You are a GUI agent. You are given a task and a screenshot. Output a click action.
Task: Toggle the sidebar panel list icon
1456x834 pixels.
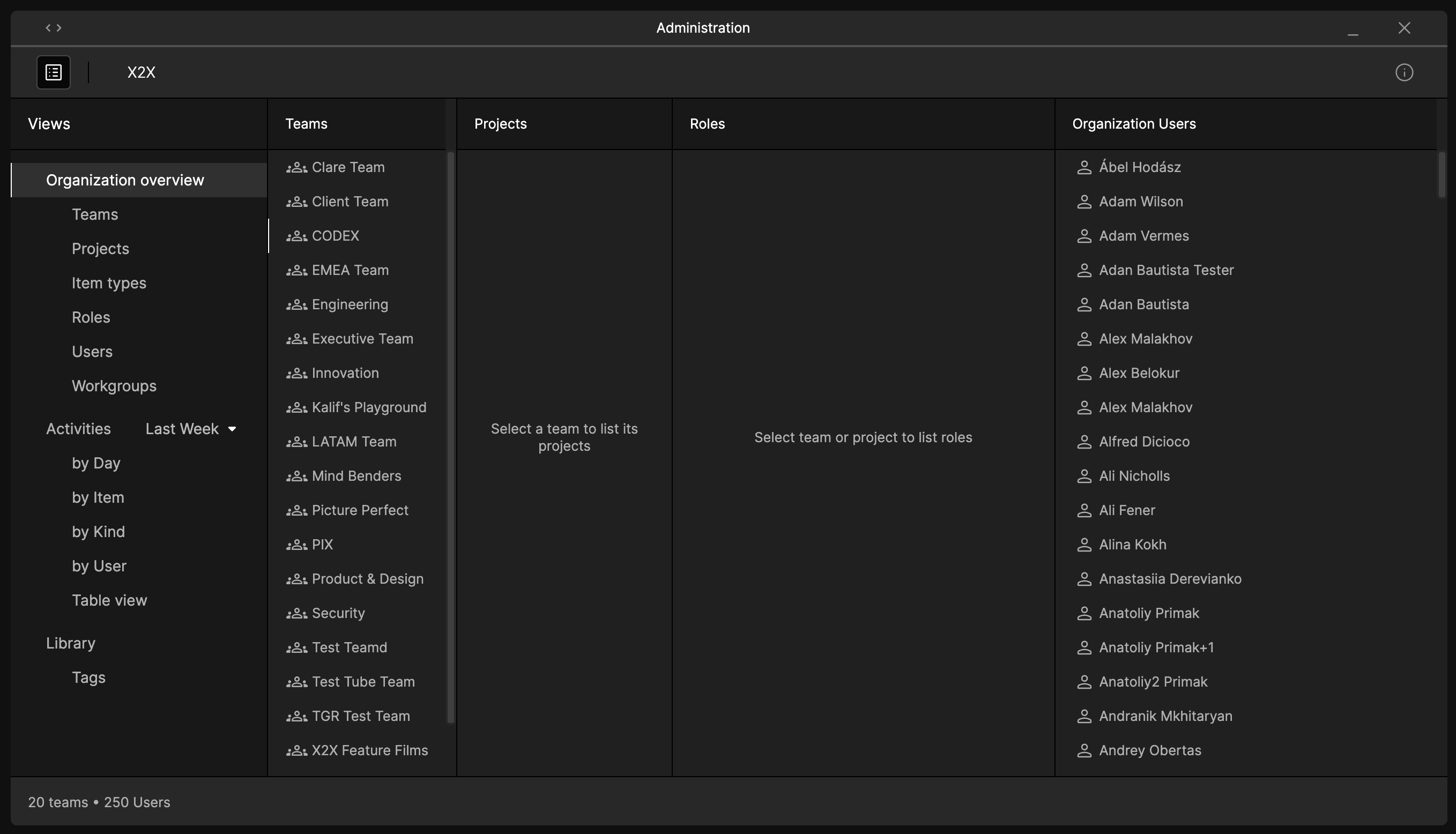click(x=53, y=72)
